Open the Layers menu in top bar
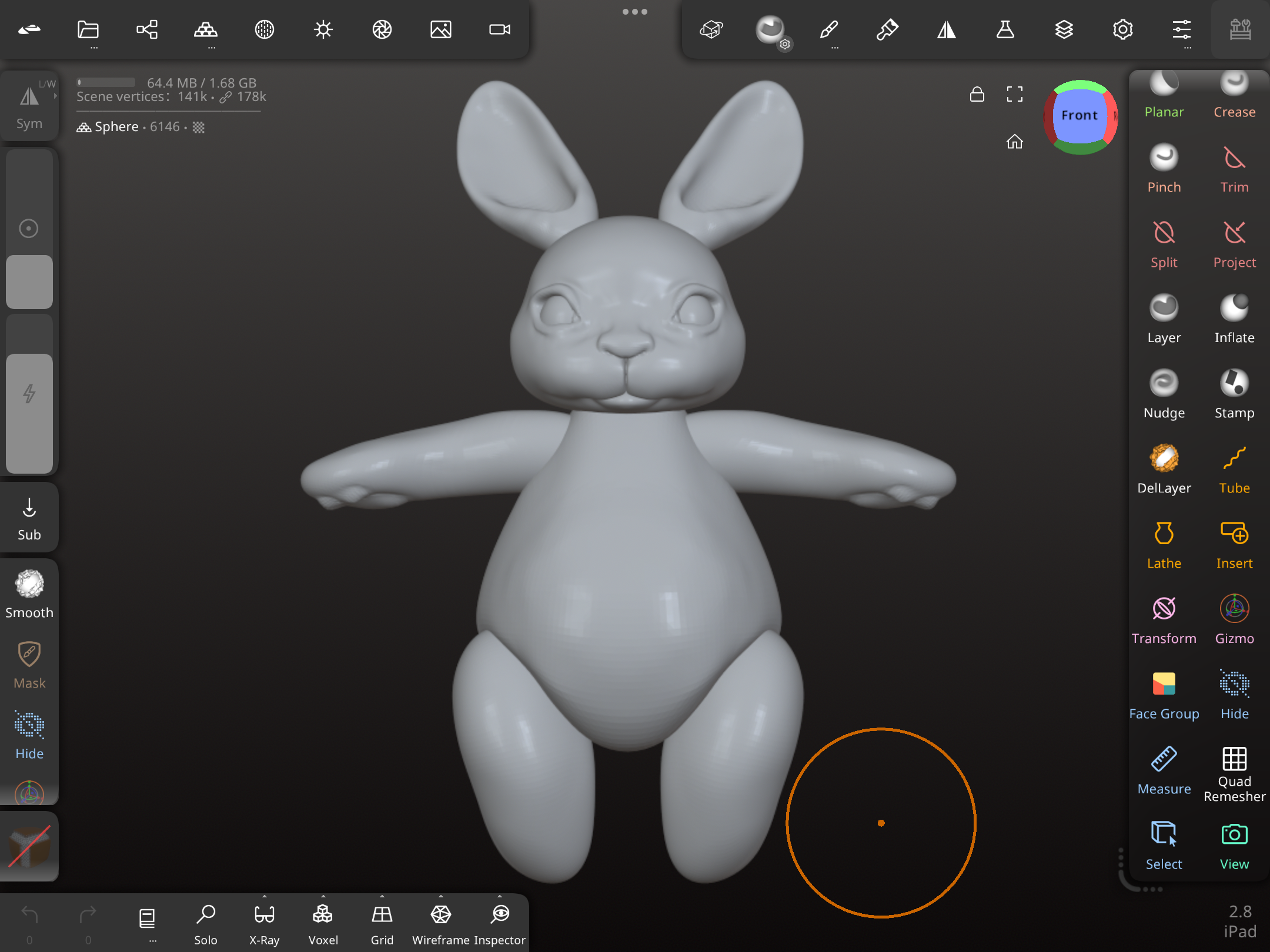1270x952 pixels. (x=1064, y=29)
